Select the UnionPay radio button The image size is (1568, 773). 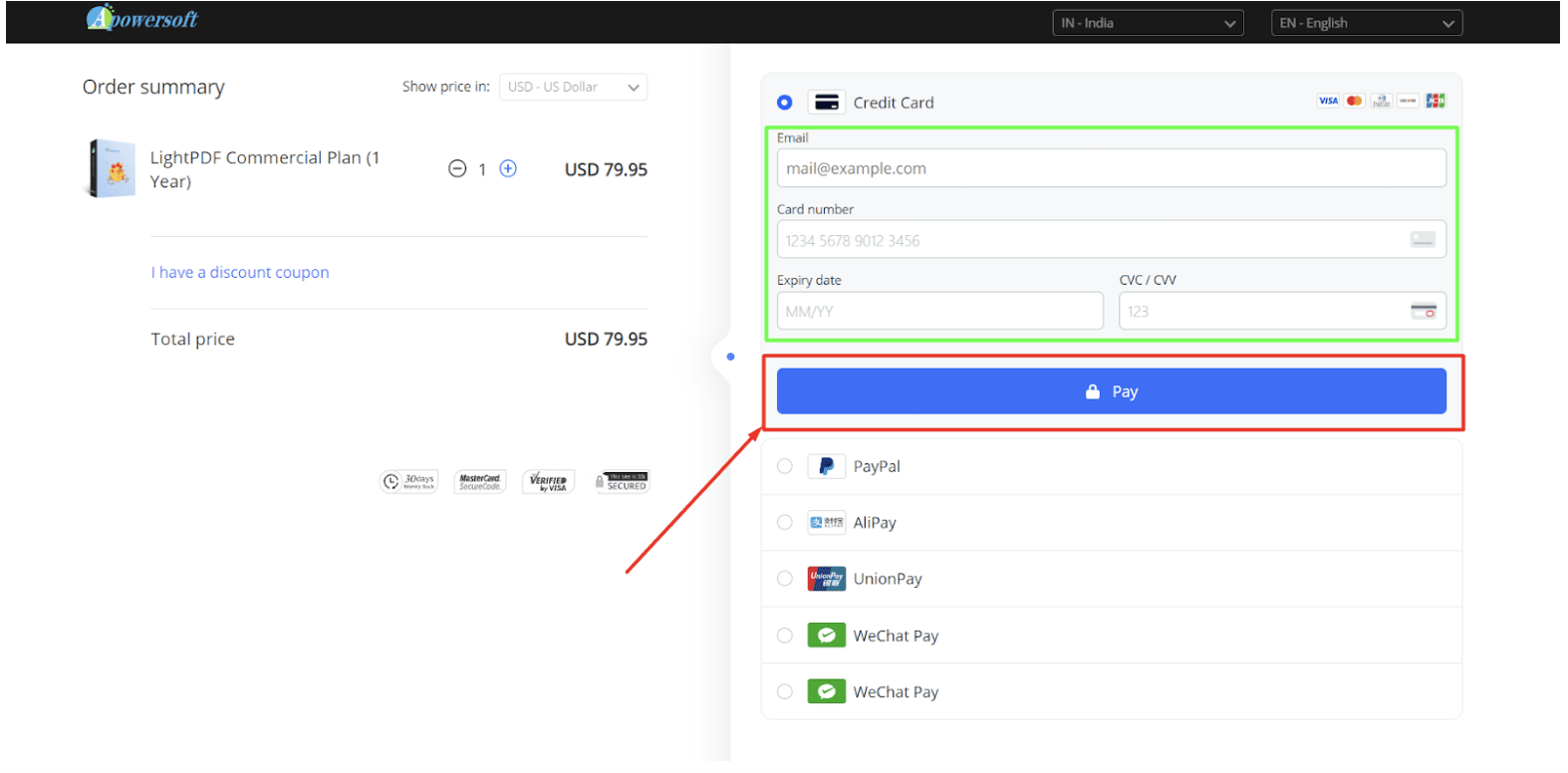pyautogui.click(x=785, y=579)
